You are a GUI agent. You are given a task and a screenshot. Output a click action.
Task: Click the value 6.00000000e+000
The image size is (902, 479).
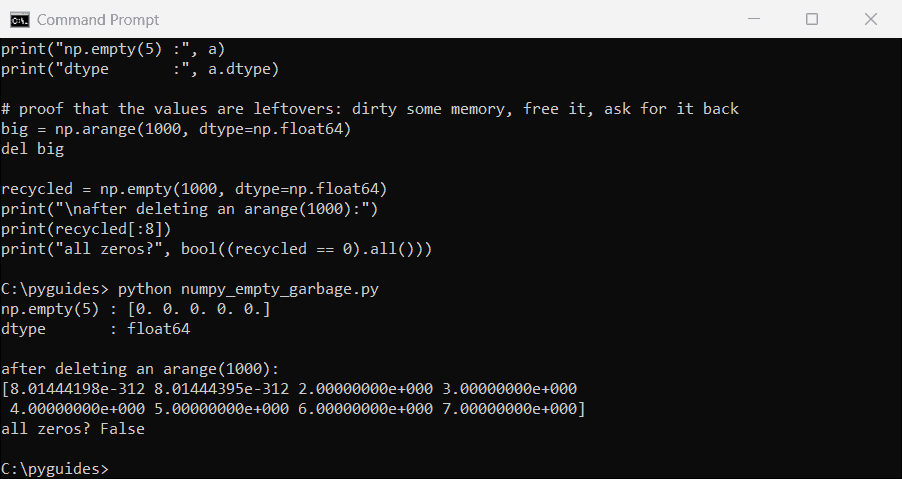point(365,409)
